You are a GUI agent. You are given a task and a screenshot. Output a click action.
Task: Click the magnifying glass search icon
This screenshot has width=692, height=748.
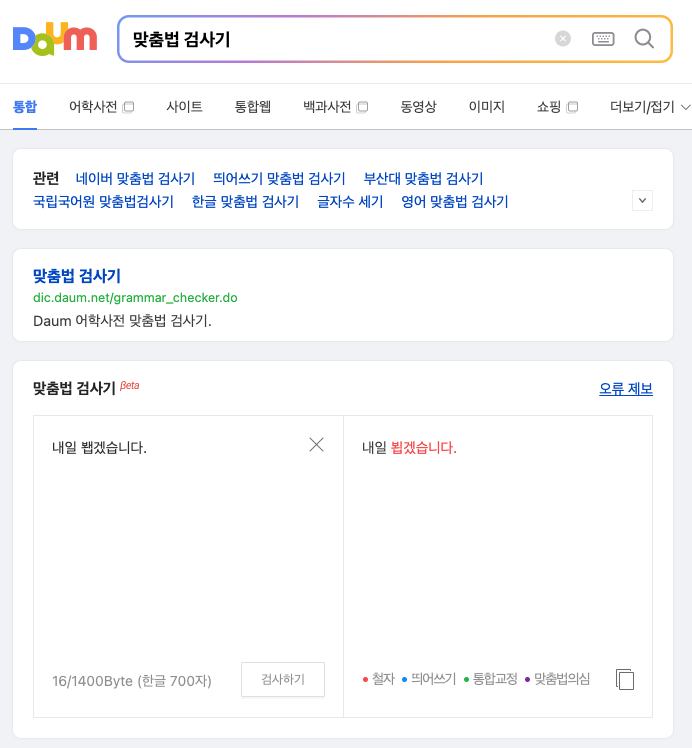tap(644, 39)
